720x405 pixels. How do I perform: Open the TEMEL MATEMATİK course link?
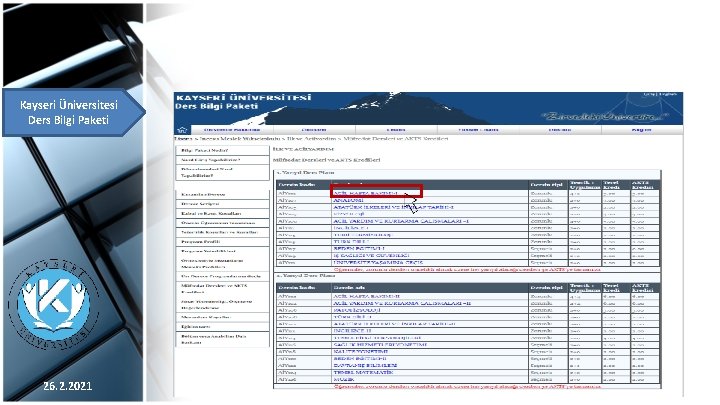[363, 372]
